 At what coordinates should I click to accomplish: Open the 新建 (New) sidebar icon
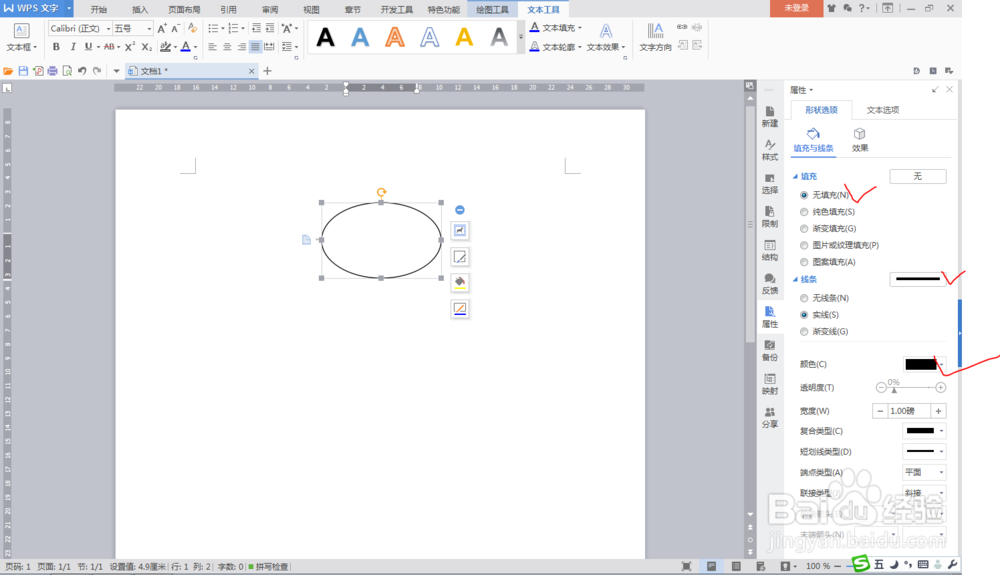(x=770, y=117)
